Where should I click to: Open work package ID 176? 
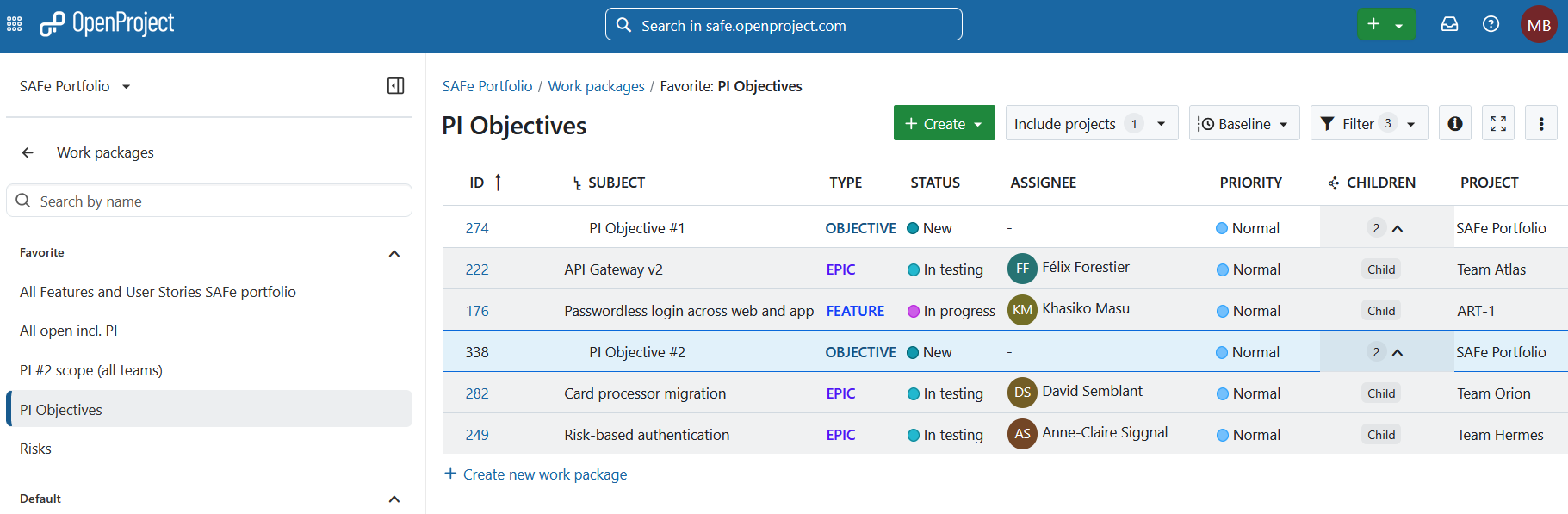(477, 311)
